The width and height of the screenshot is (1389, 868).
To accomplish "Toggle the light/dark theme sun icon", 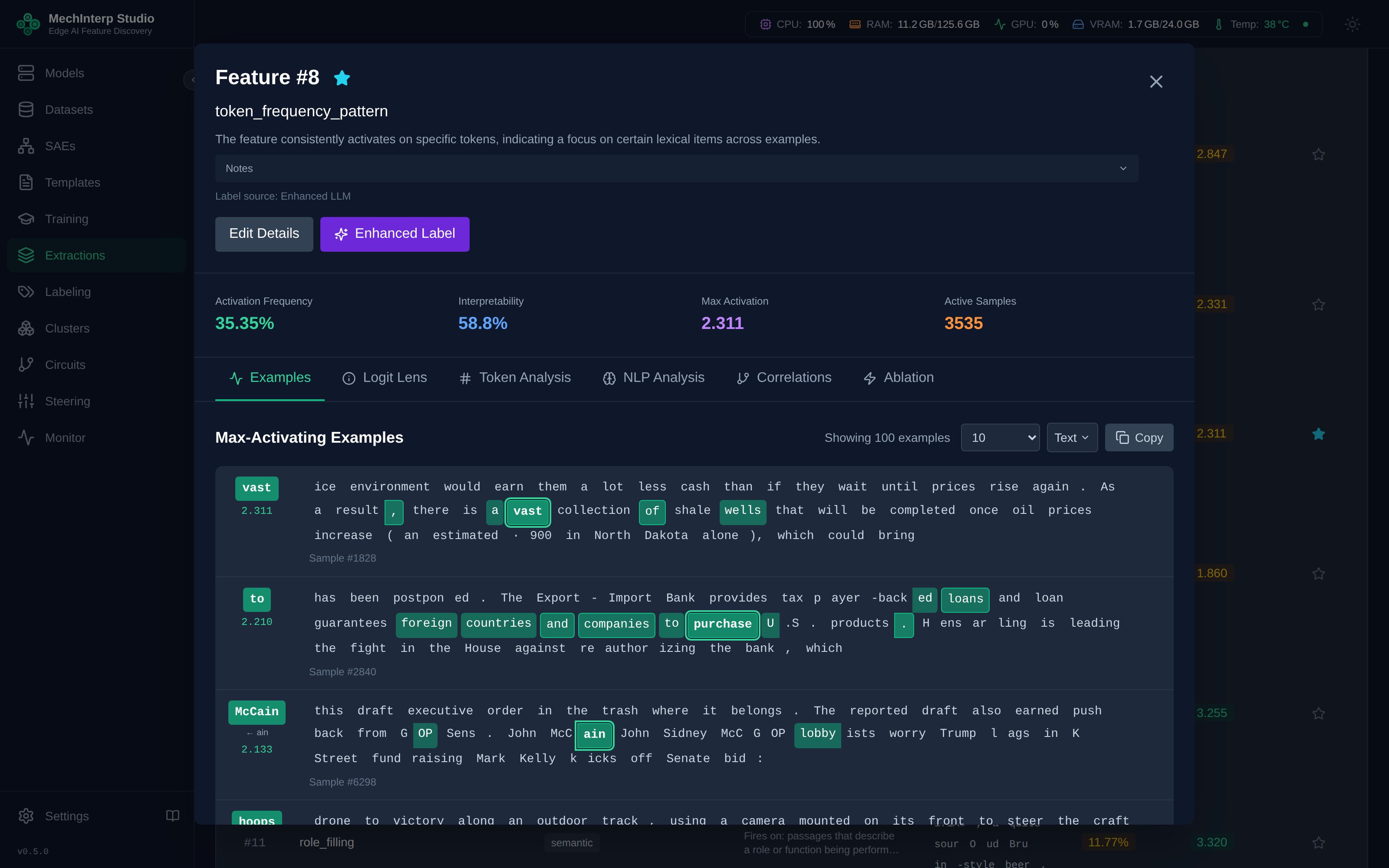I will (x=1352, y=24).
